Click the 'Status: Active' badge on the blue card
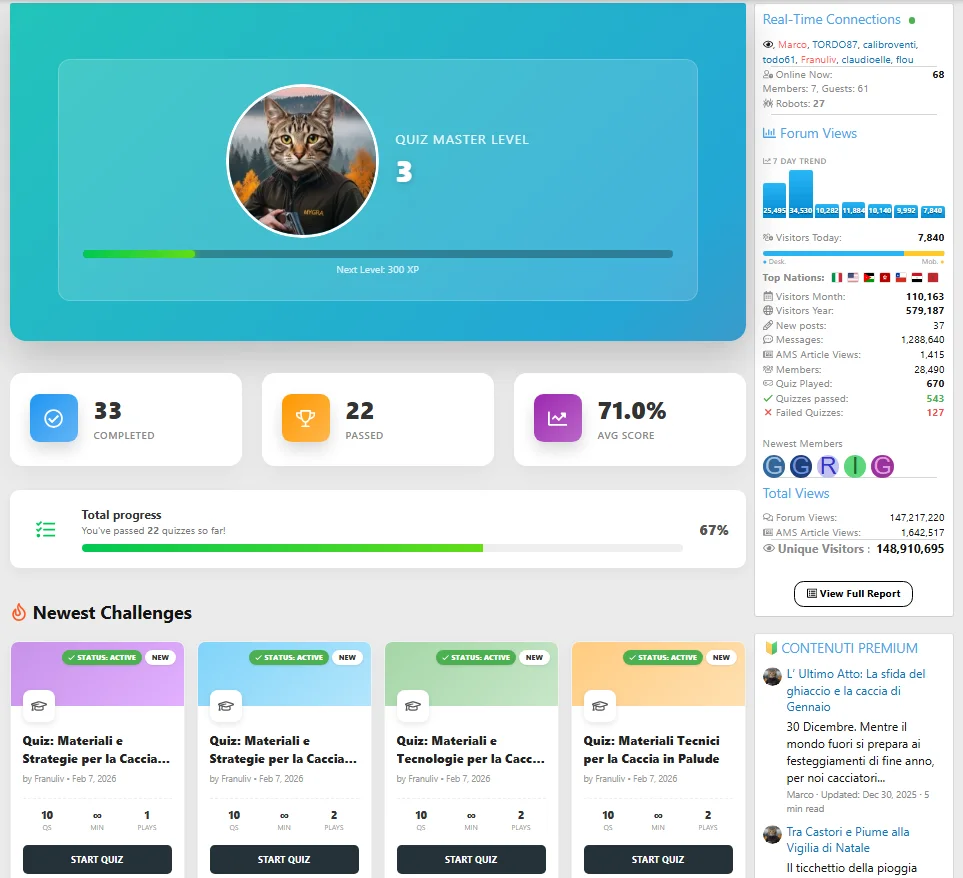Image resolution: width=963 pixels, height=878 pixels. (x=289, y=658)
